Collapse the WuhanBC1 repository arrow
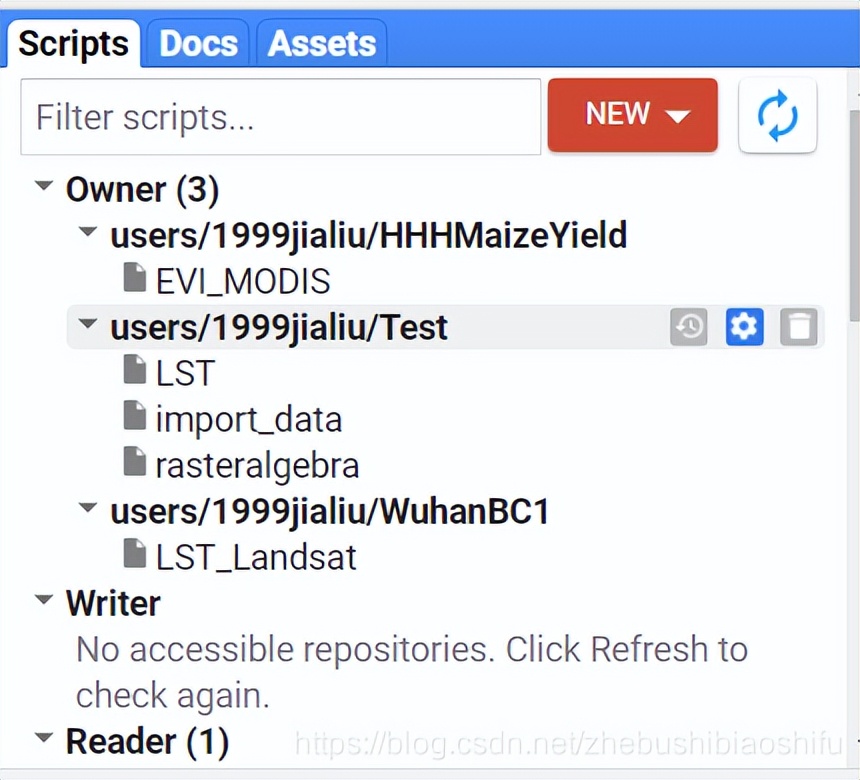Viewport: 860px width, 780px height. point(89,509)
